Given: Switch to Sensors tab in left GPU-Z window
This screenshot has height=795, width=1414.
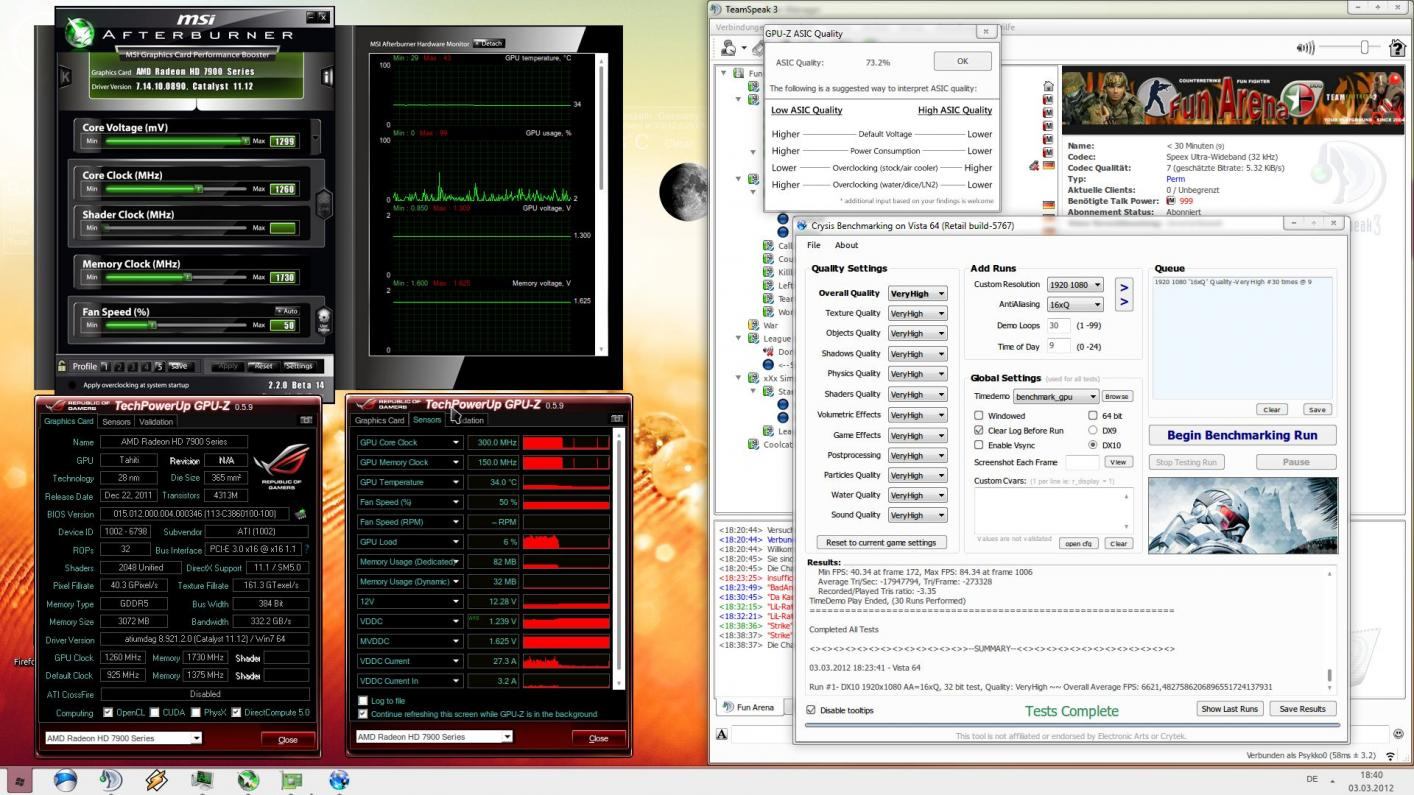Looking at the screenshot, I should [x=116, y=421].
